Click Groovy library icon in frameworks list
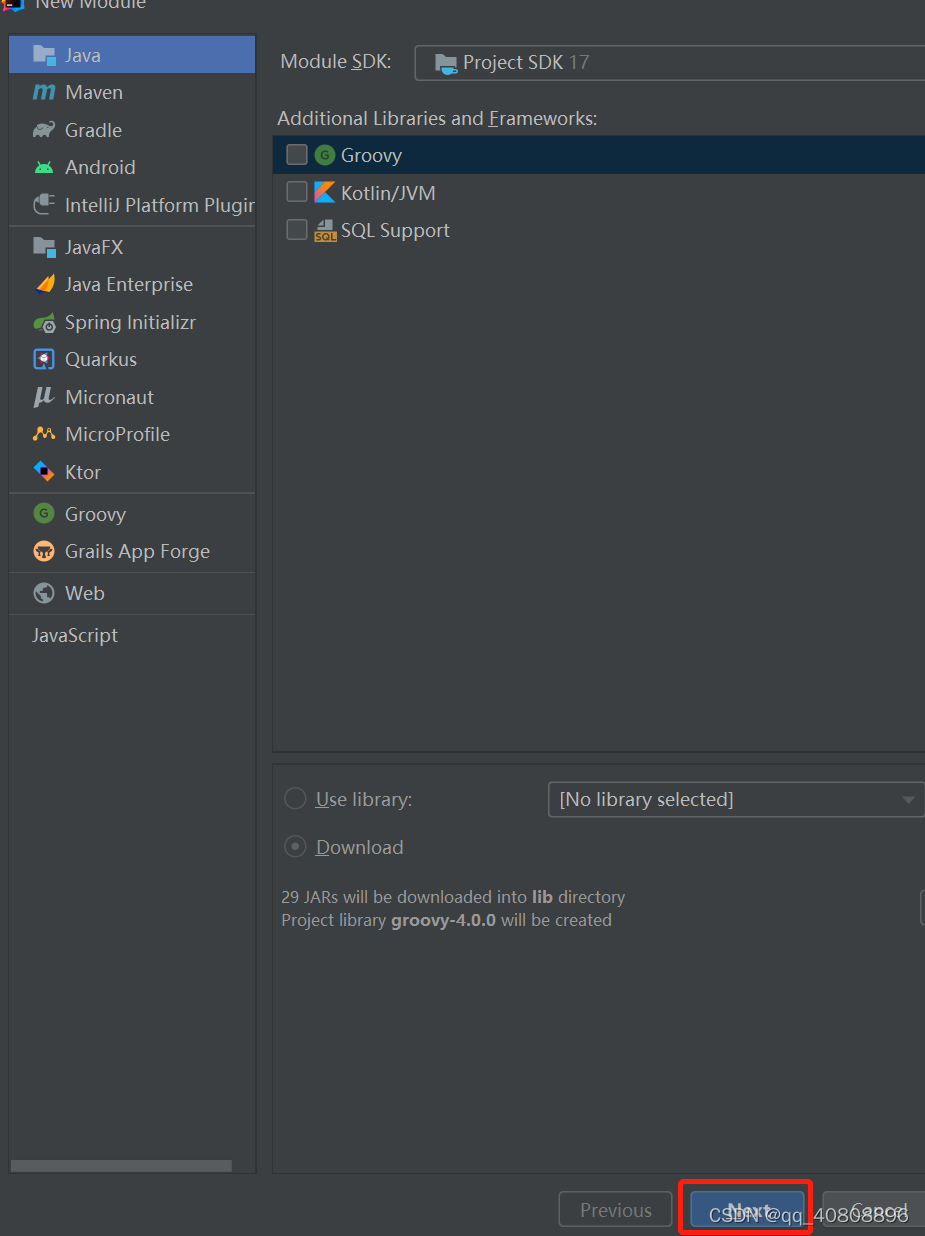Screen dimensions: 925x1236 325,155
